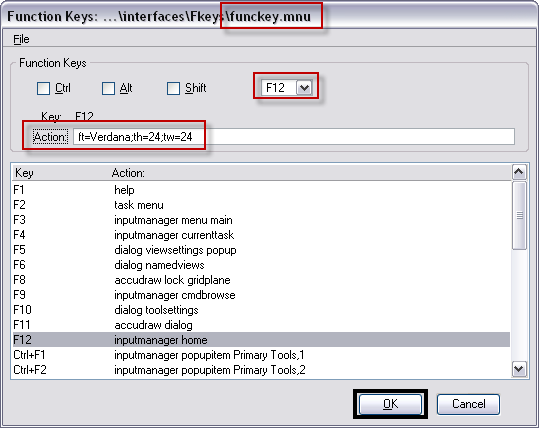
Task: Click the list scrollbar thumb
Action: click(x=519, y=216)
